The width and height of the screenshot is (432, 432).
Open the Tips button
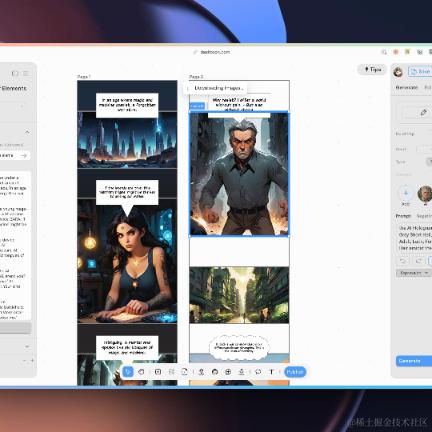tap(372, 69)
